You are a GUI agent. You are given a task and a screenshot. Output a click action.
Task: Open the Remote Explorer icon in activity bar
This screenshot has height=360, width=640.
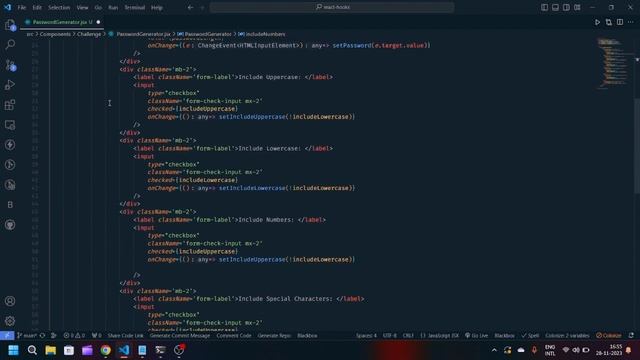tap(10, 125)
